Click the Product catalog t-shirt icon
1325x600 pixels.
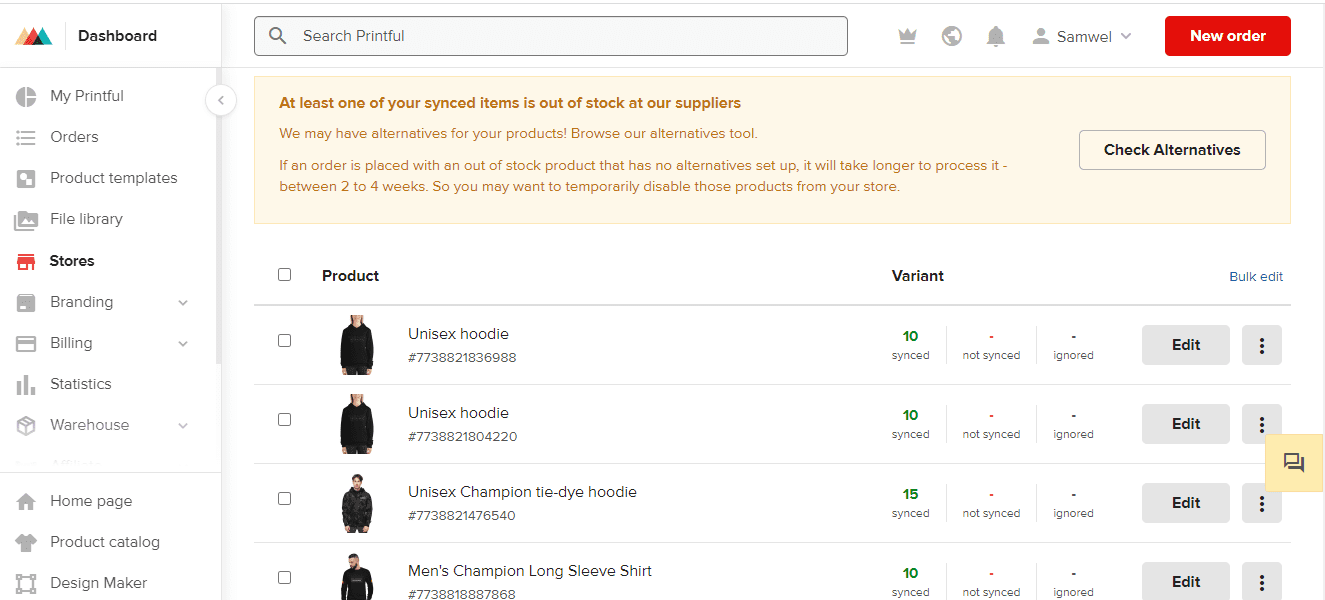click(26, 542)
